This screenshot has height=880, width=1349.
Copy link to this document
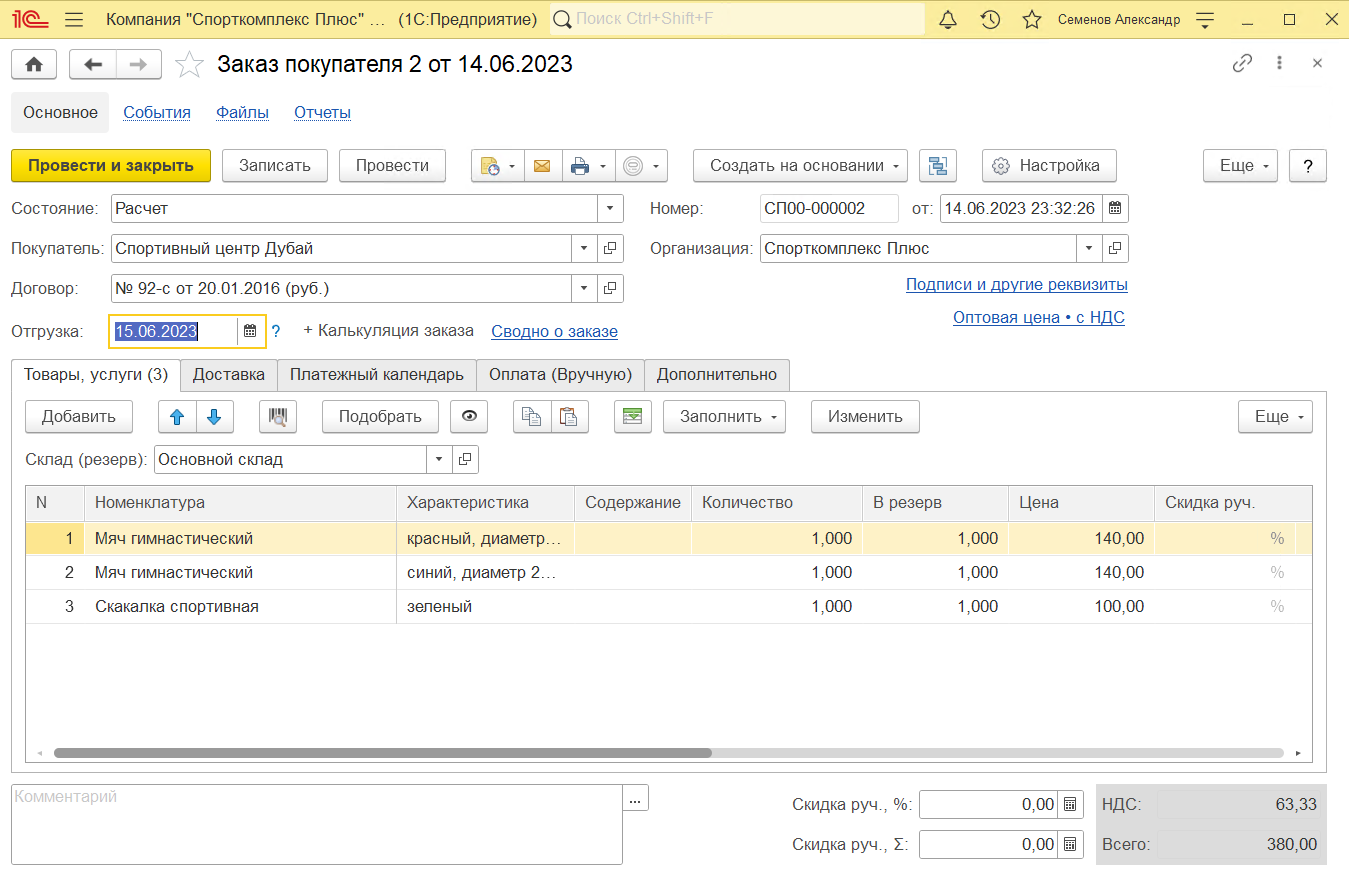tap(1242, 63)
